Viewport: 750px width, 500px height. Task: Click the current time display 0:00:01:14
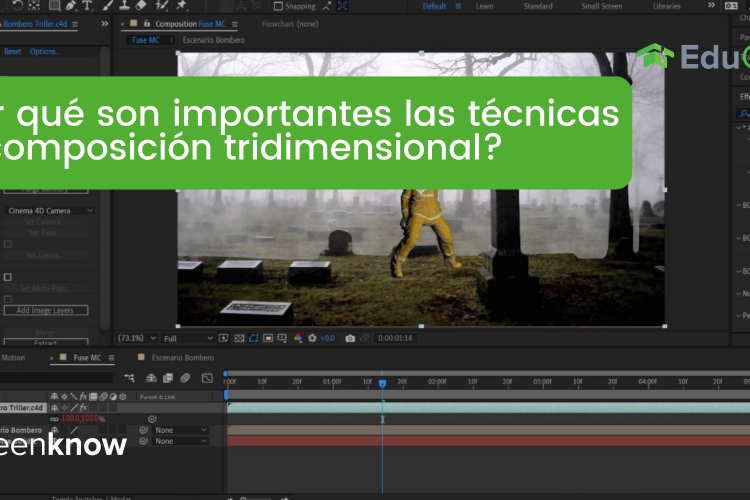[x=395, y=338]
